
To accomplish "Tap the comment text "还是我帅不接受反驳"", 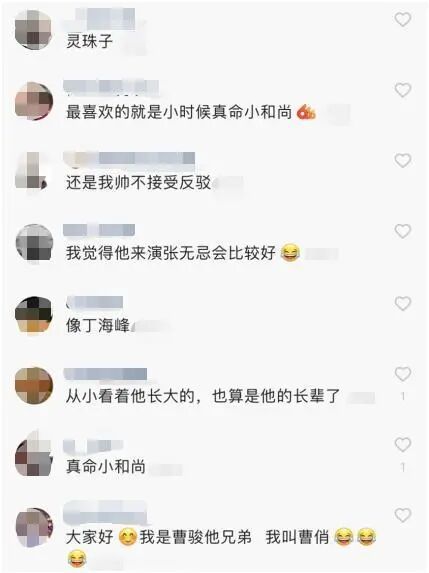I will click(x=138, y=182).
